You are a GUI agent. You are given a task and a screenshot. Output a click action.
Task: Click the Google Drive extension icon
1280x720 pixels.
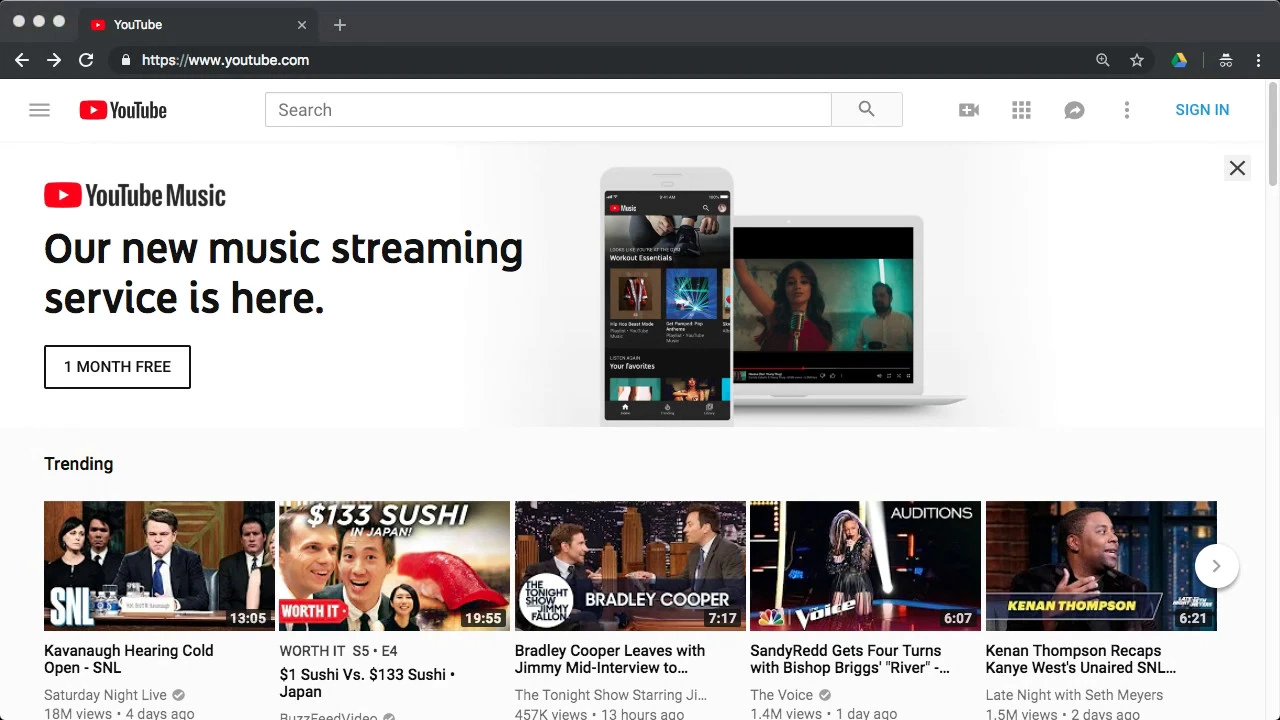coord(1180,60)
